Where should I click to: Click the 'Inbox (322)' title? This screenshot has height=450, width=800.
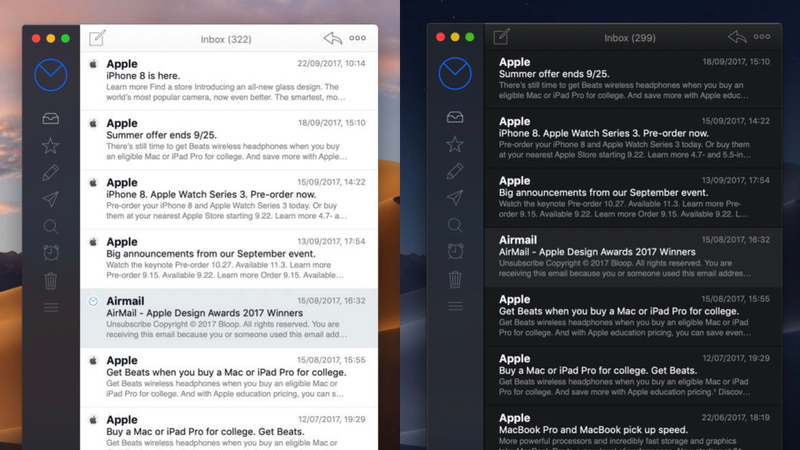(226, 39)
